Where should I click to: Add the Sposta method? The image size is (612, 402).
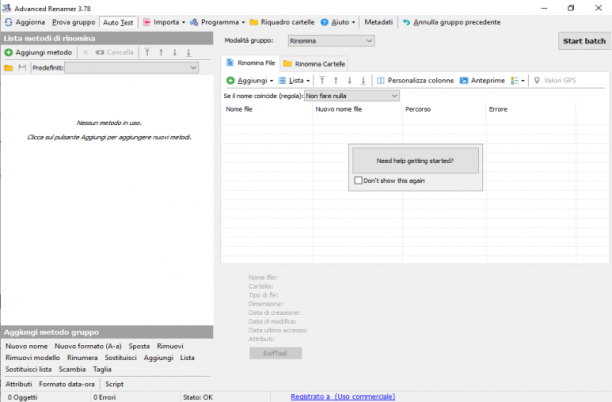[139, 346]
